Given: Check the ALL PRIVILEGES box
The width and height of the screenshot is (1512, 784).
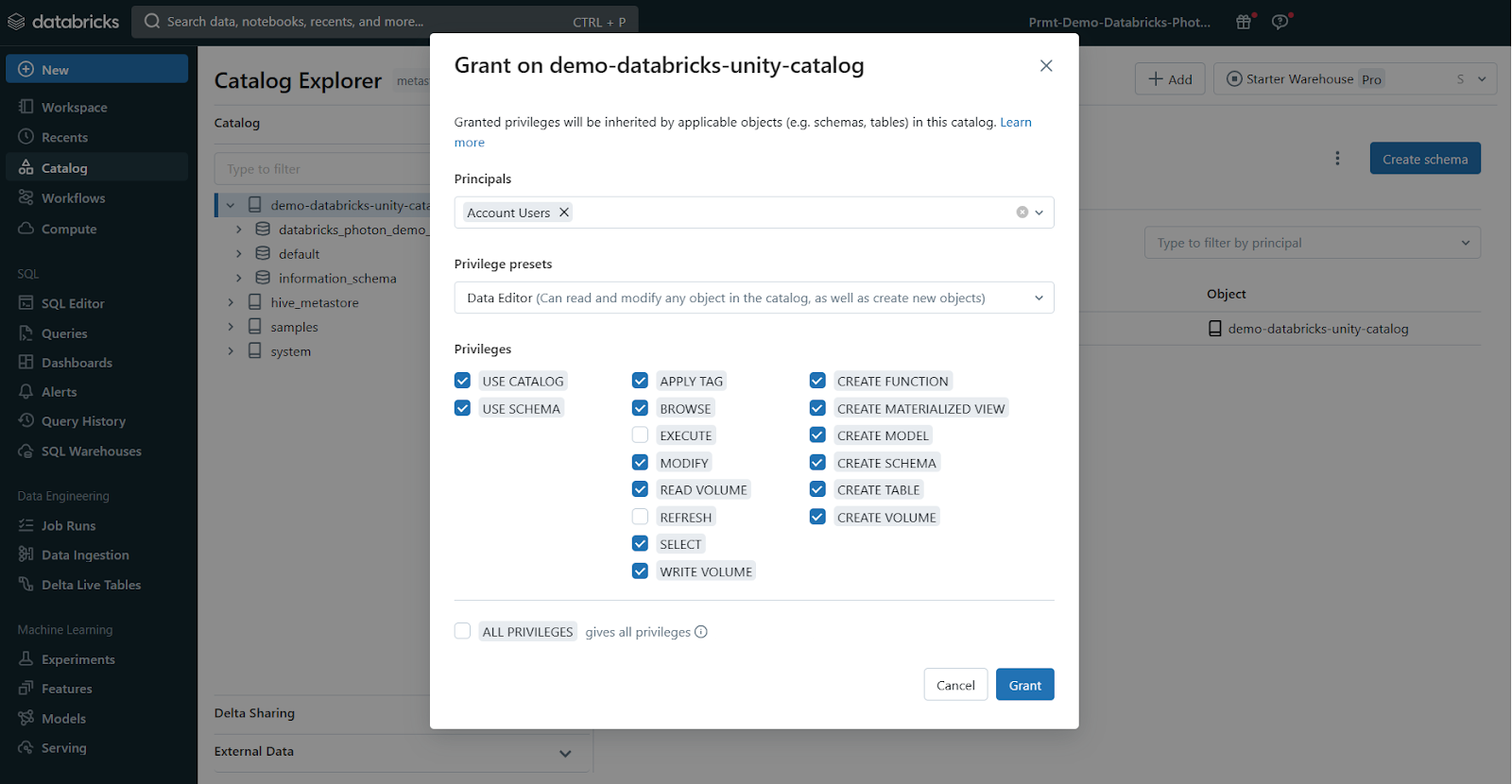Looking at the screenshot, I should coord(462,631).
